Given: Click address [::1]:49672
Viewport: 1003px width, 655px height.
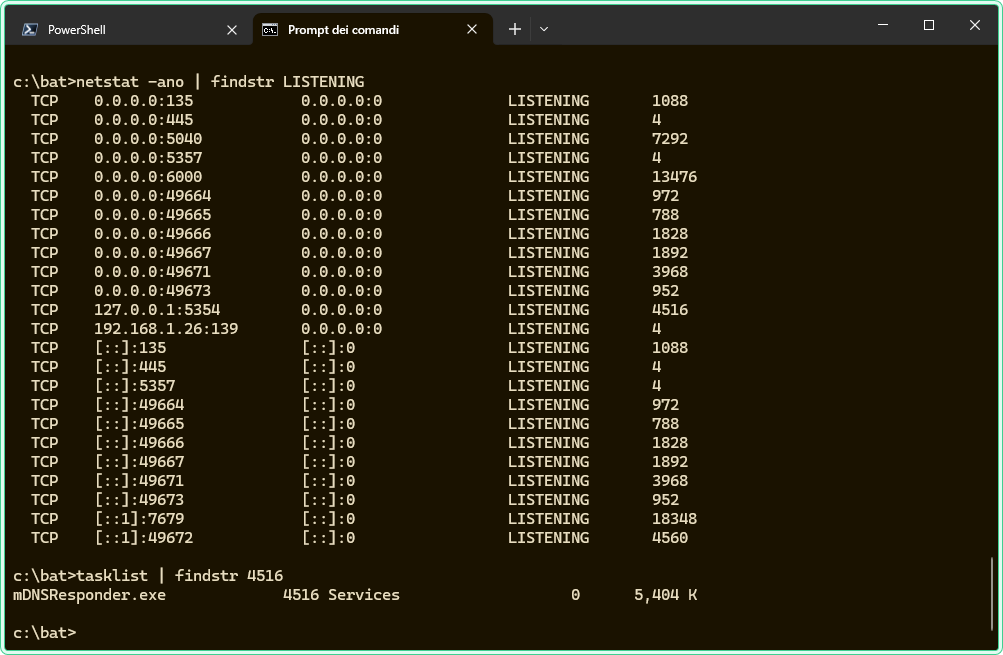Looking at the screenshot, I should 144,538.
